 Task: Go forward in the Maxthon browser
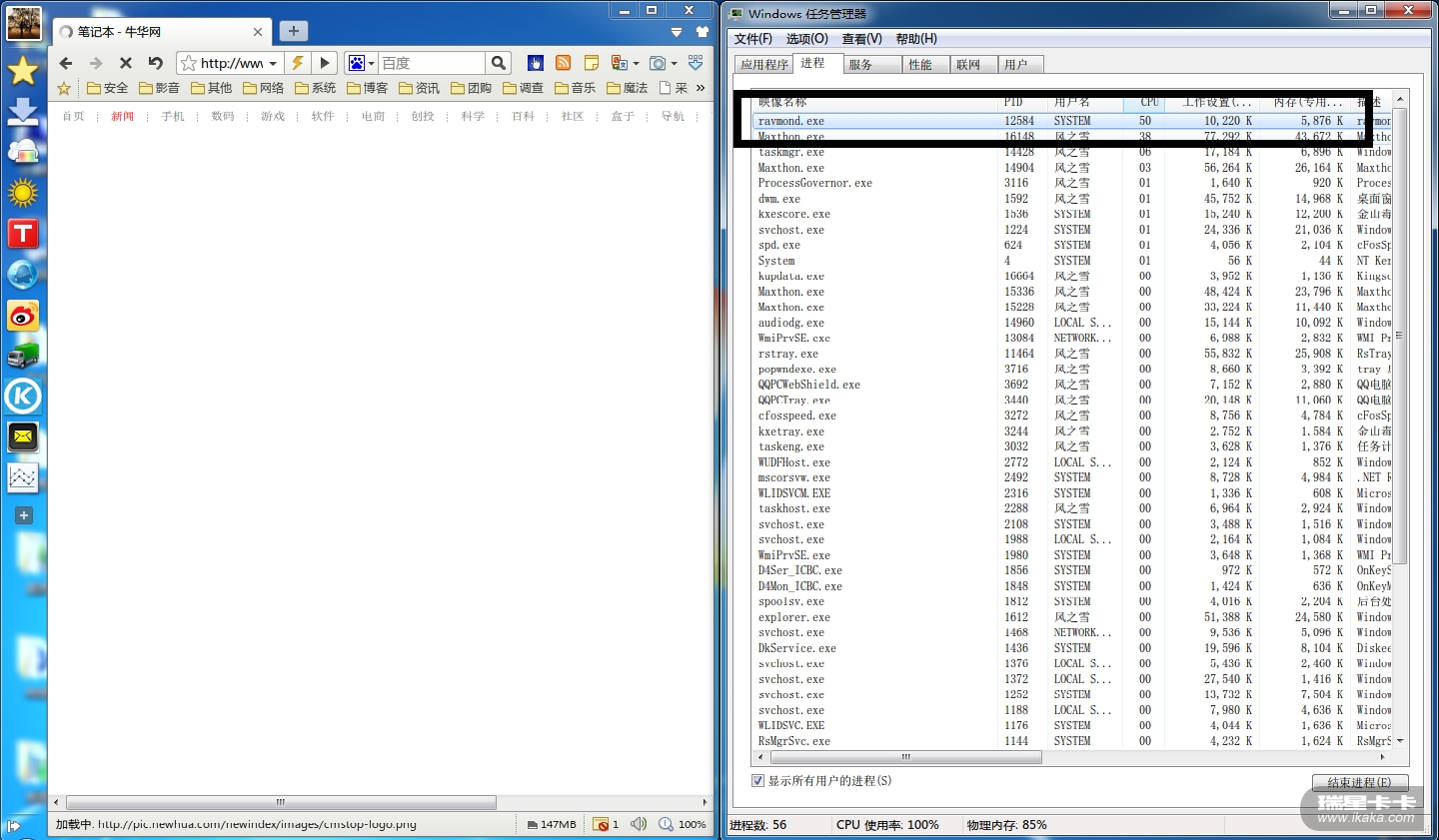[x=96, y=63]
